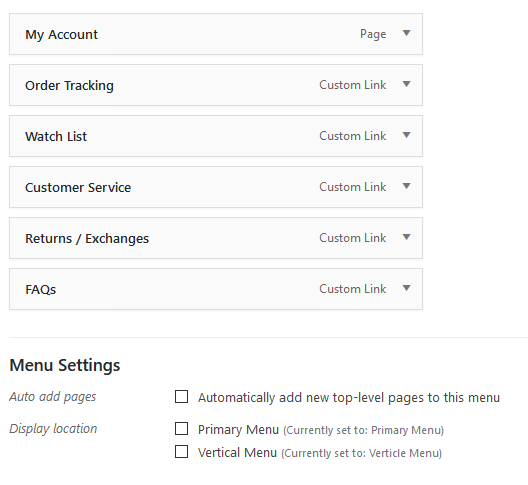Check the Primary Menu display location box
Screen dimensions: 528x485
pos(182,429)
